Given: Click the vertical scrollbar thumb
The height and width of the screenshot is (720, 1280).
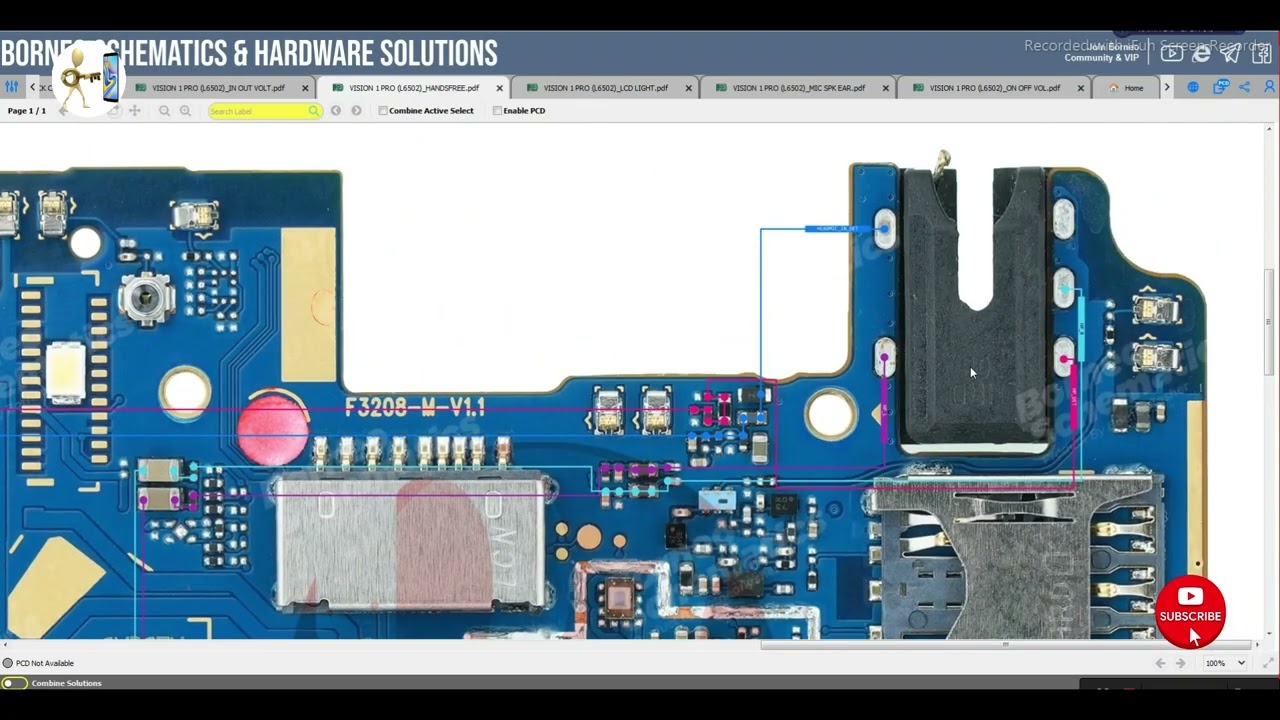Looking at the screenshot, I should tap(1270, 322).
